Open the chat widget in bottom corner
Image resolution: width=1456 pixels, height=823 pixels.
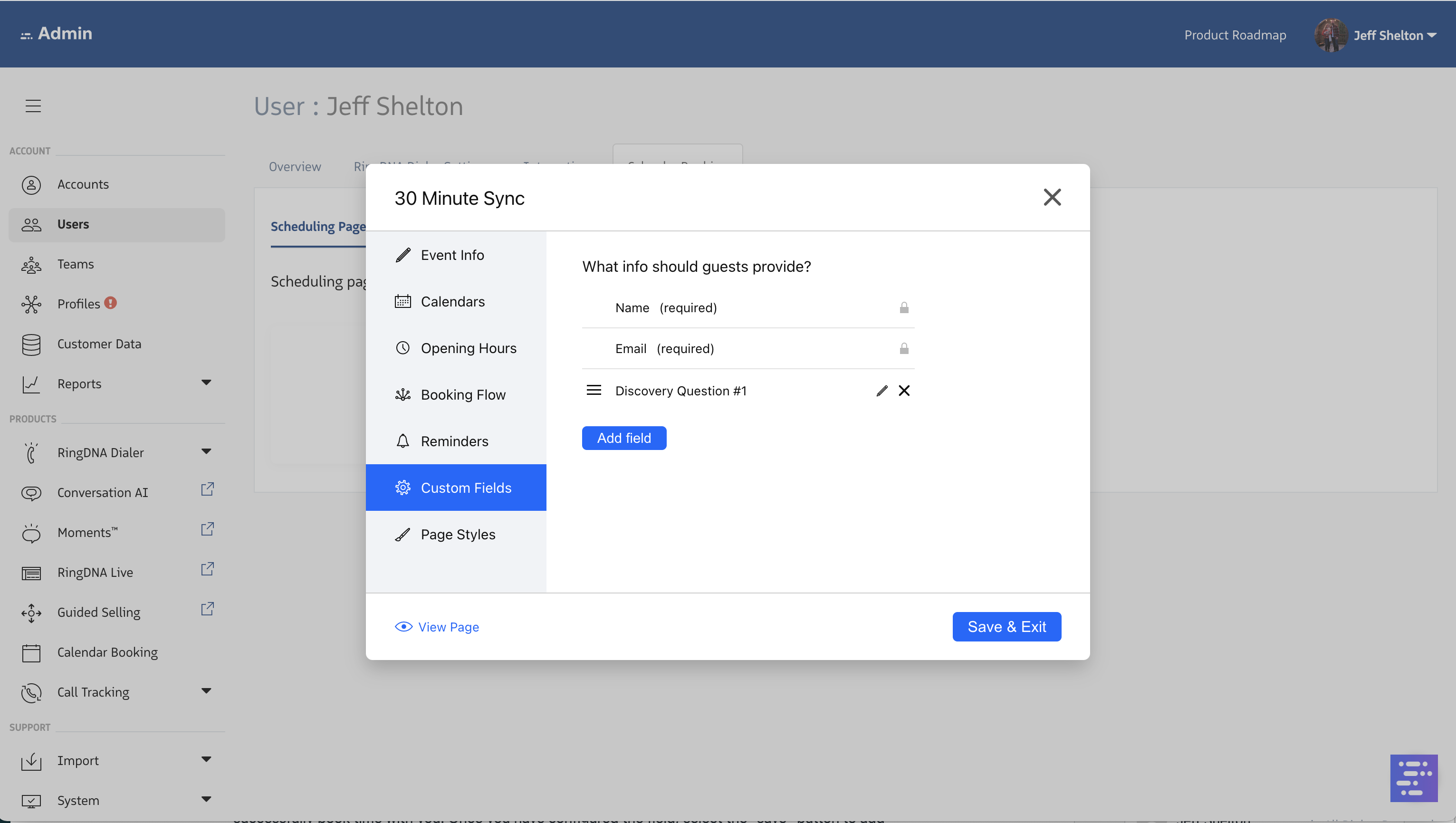[1413, 778]
